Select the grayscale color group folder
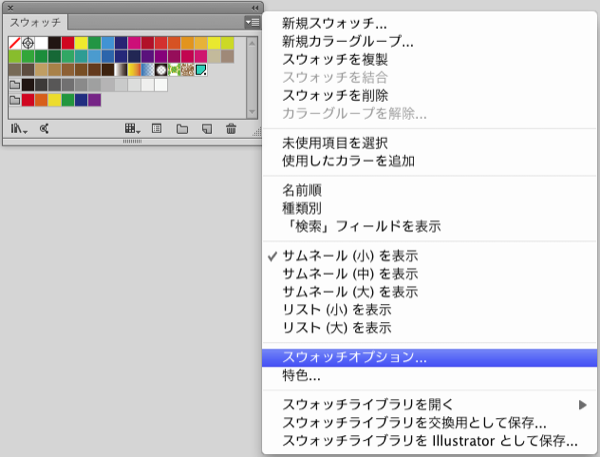 14,85
